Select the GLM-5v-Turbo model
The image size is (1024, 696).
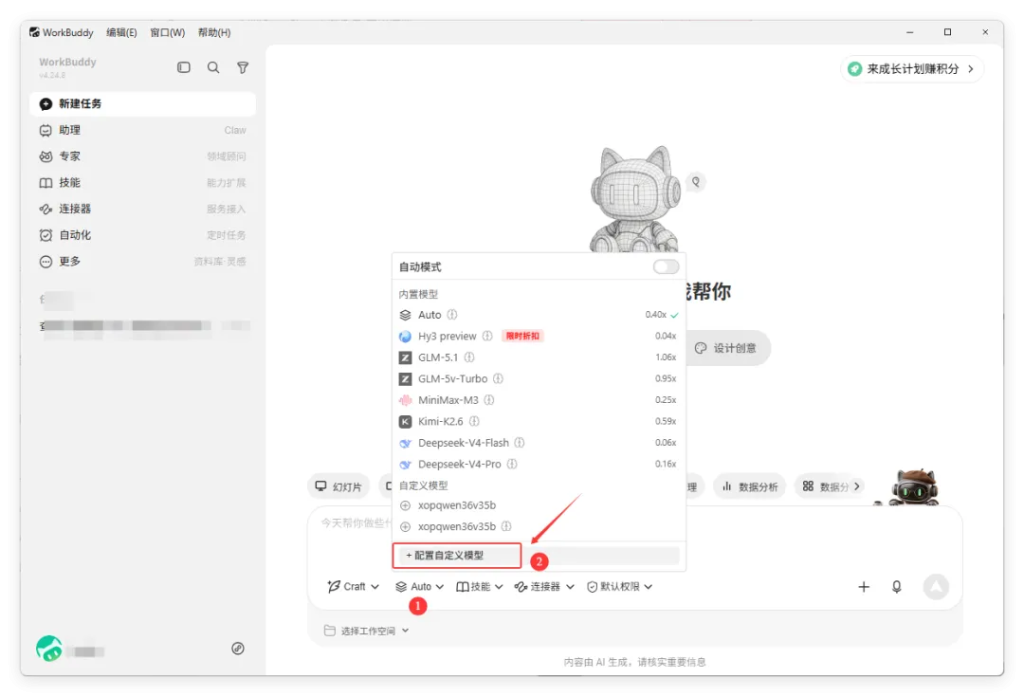coord(539,379)
